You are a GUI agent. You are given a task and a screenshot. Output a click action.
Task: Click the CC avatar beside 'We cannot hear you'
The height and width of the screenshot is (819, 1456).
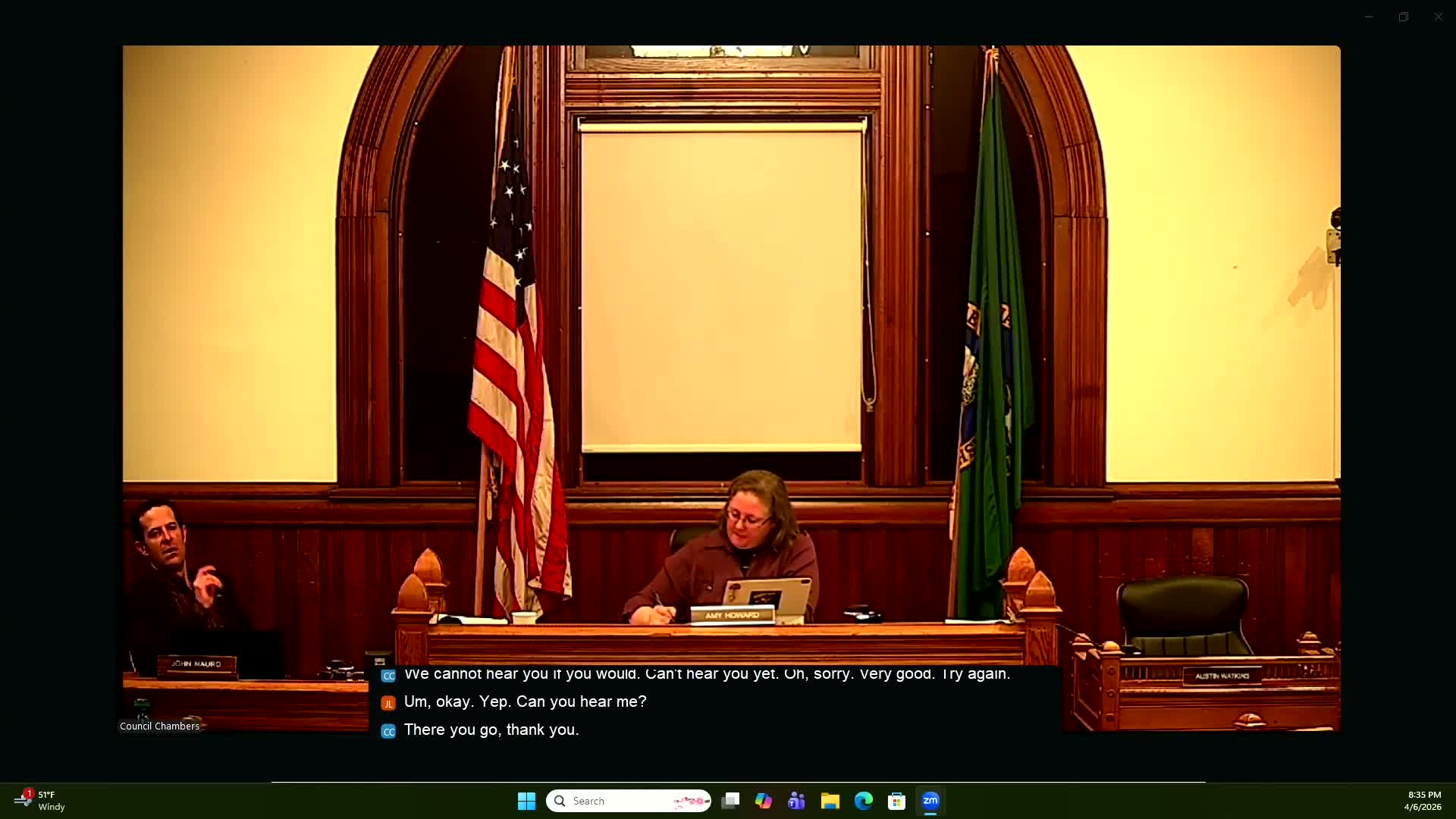388,675
